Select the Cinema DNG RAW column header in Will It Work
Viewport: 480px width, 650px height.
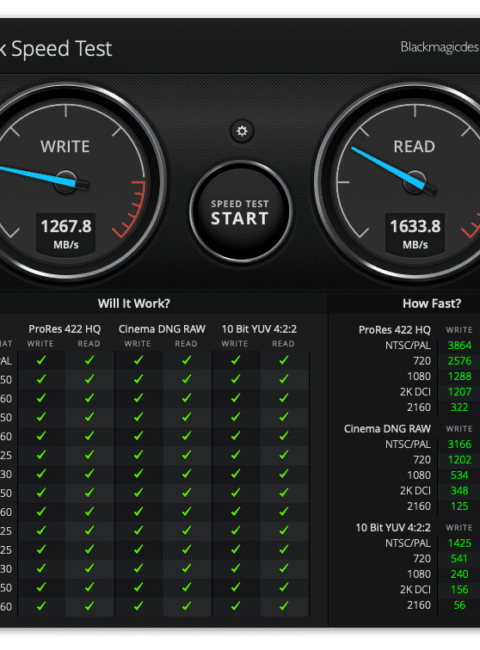point(162,329)
